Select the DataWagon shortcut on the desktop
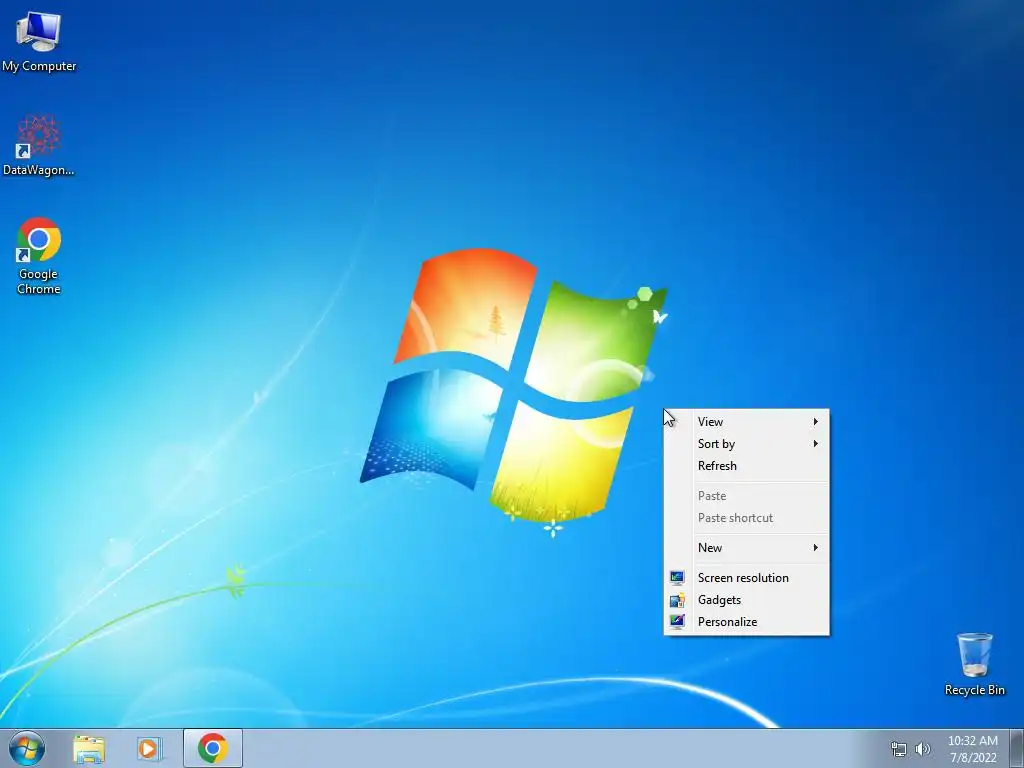This screenshot has height=768, width=1024. (x=39, y=146)
